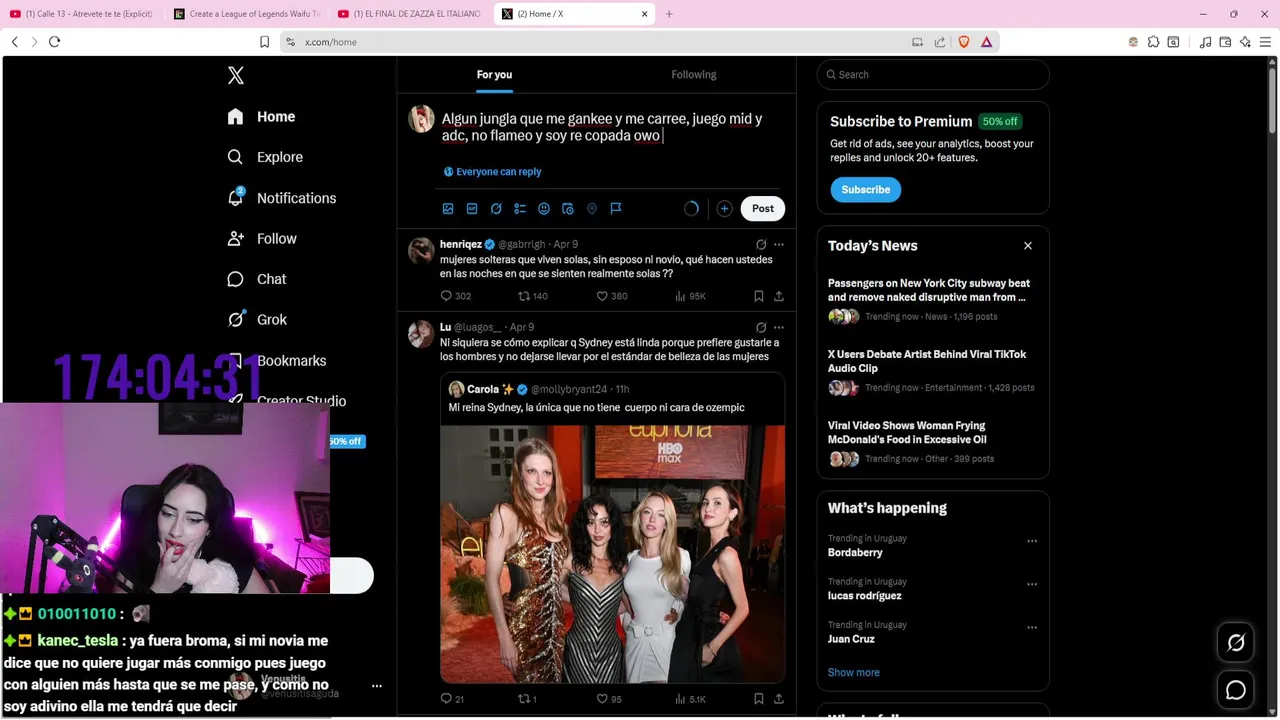This screenshot has height=720, width=1280.
Task: Open the emoji picker in composer
Action: pos(544,209)
